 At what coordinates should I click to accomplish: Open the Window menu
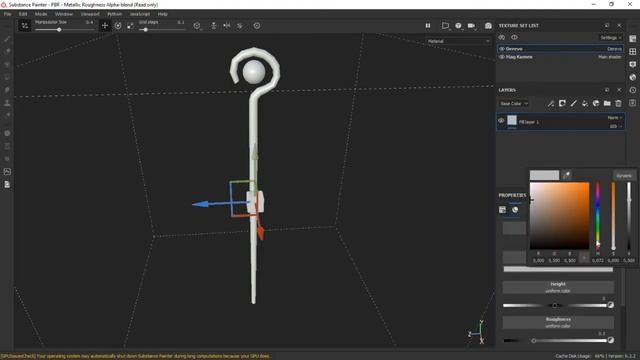[x=64, y=14]
